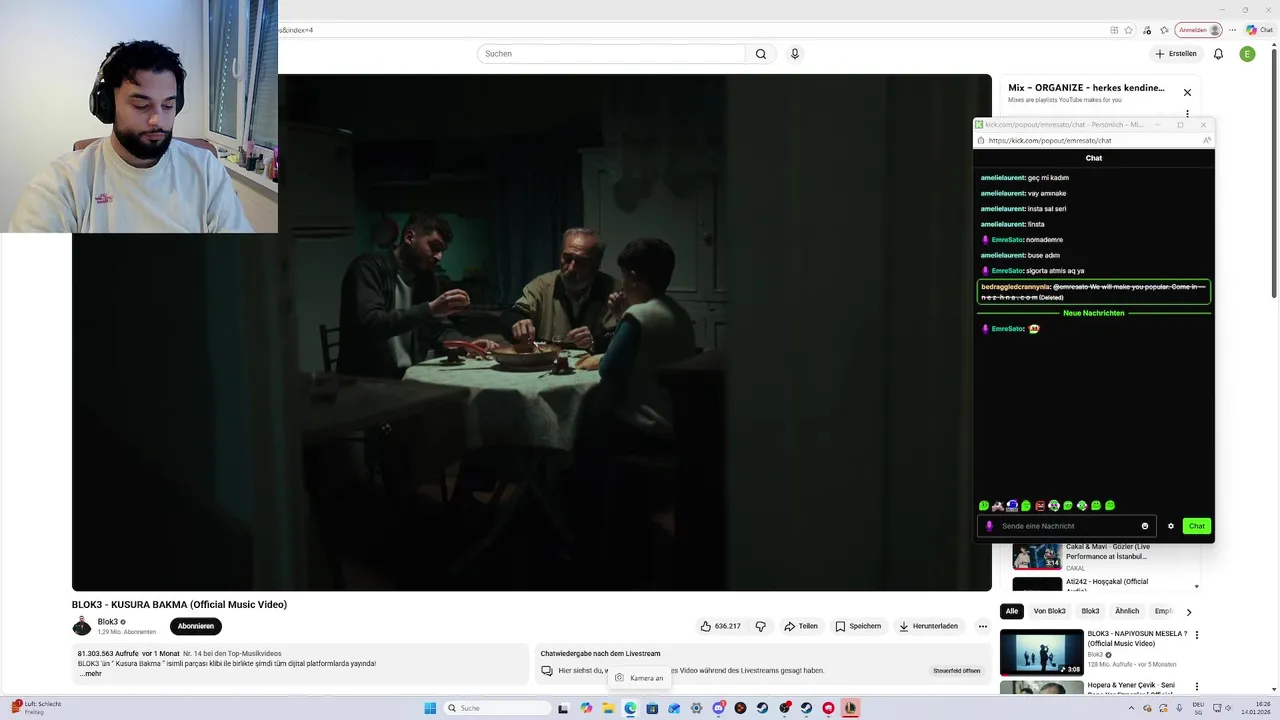1280x720 pixels.
Task: Open the green E account avatar menu
Action: [1247, 54]
